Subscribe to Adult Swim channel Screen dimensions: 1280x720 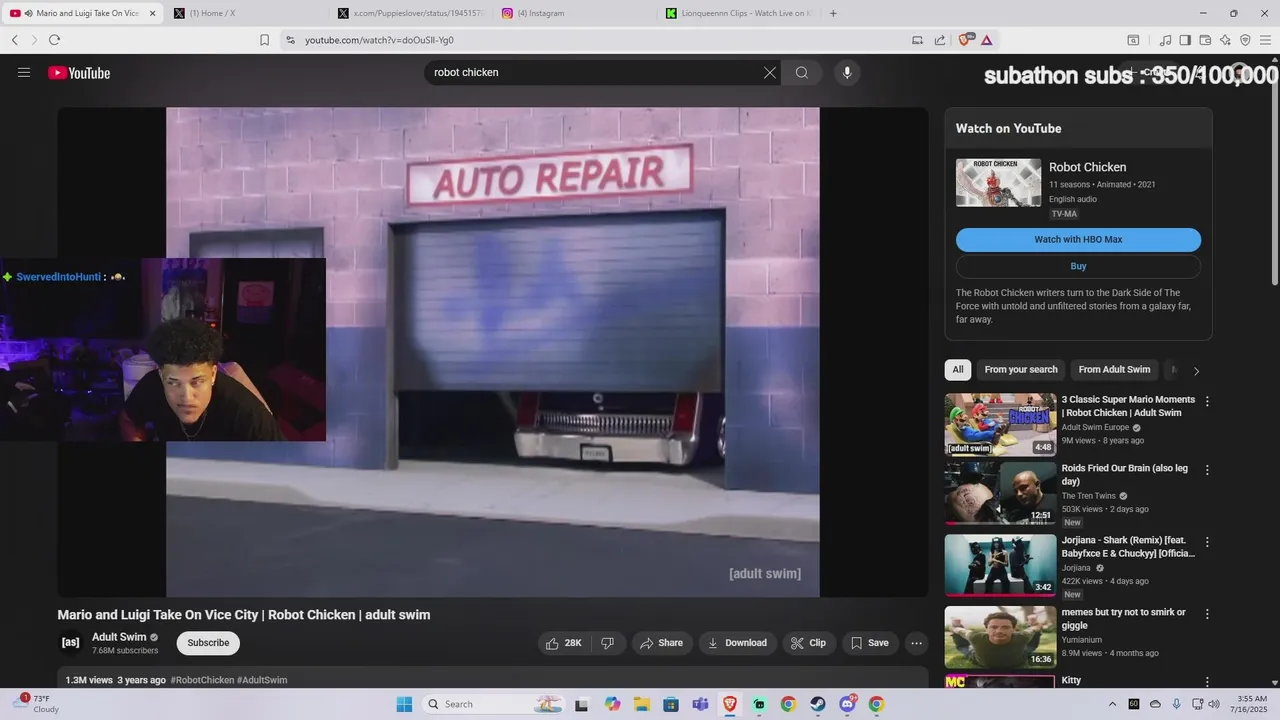point(208,643)
